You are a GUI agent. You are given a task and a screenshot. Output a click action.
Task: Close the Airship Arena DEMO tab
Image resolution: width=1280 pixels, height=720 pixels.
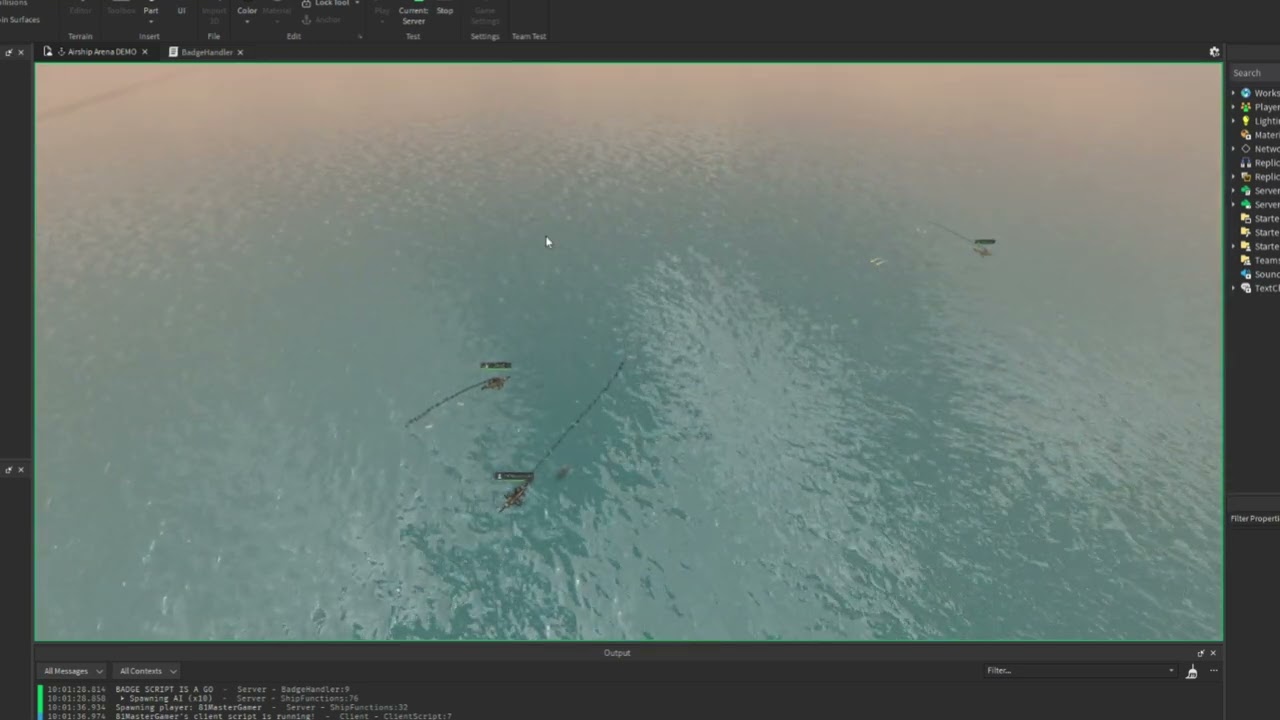(x=145, y=52)
